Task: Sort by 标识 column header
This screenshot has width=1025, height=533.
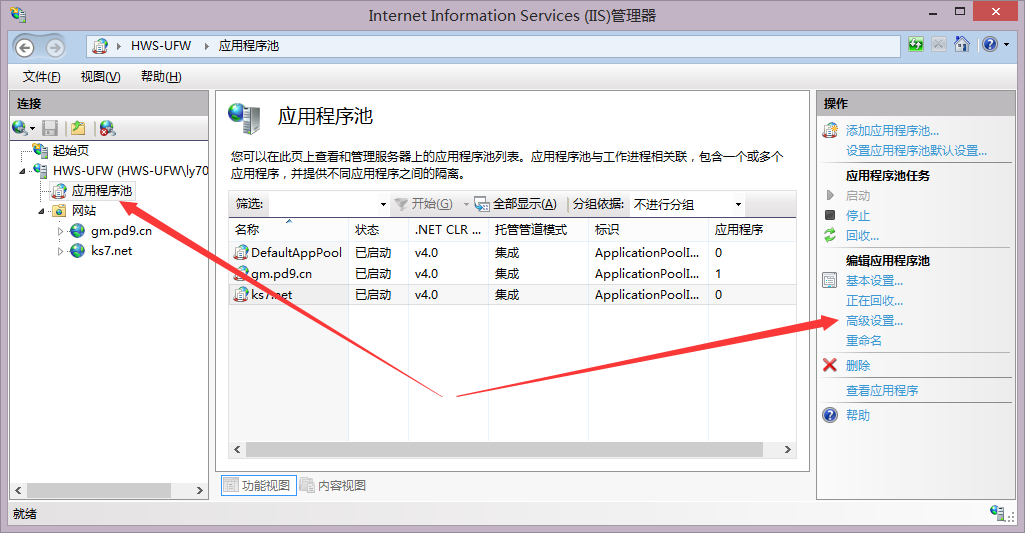Action: 648,230
